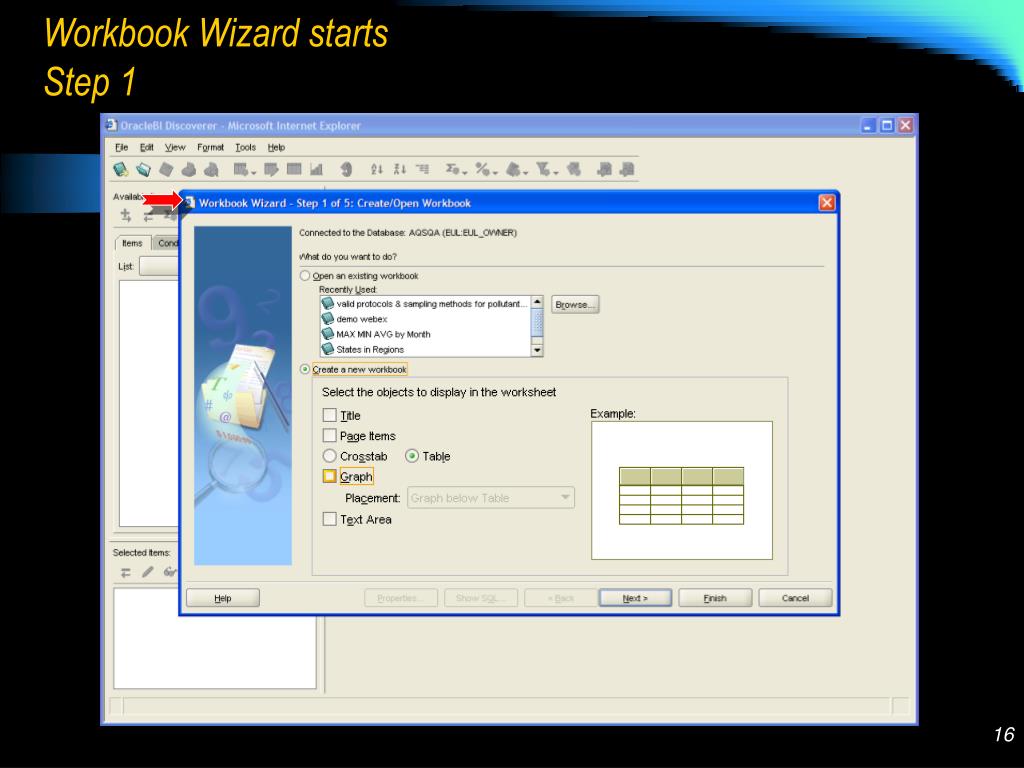The width and height of the screenshot is (1024, 768).
Task: Click the group sort indent toolbar icon
Action: (423, 169)
